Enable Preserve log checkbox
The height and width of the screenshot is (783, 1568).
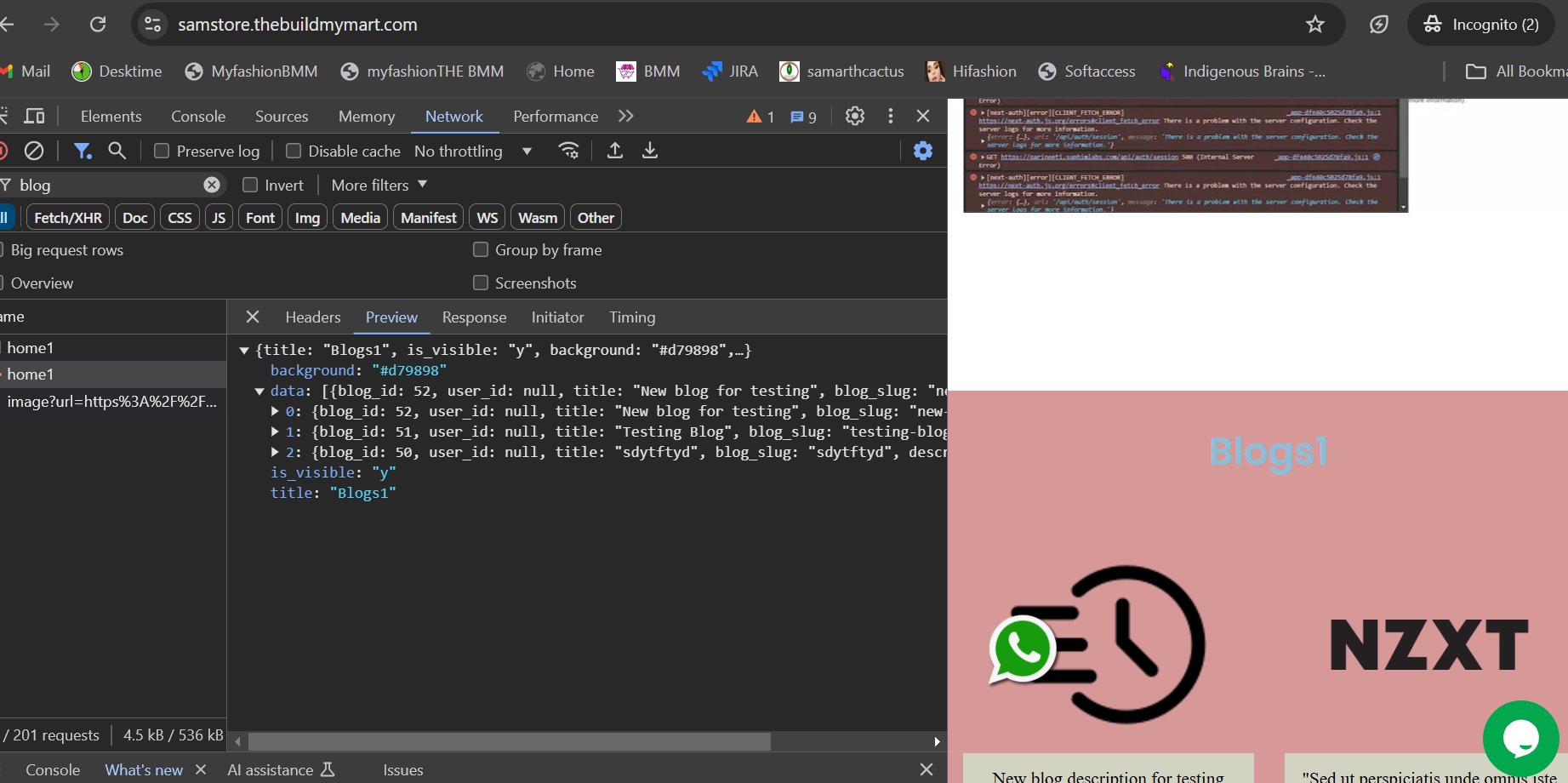click(x=162, y=151)
